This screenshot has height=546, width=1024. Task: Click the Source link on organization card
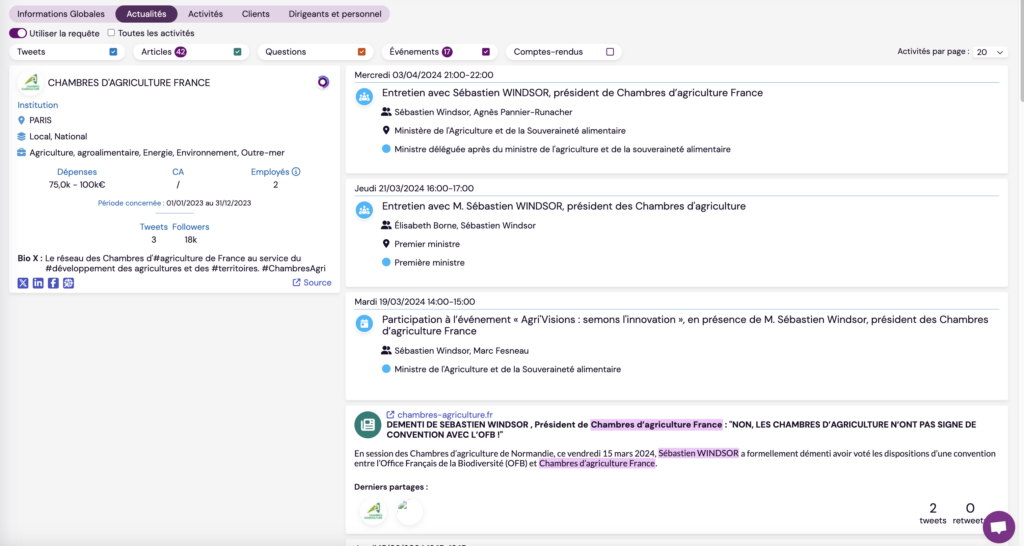(312, 283)
